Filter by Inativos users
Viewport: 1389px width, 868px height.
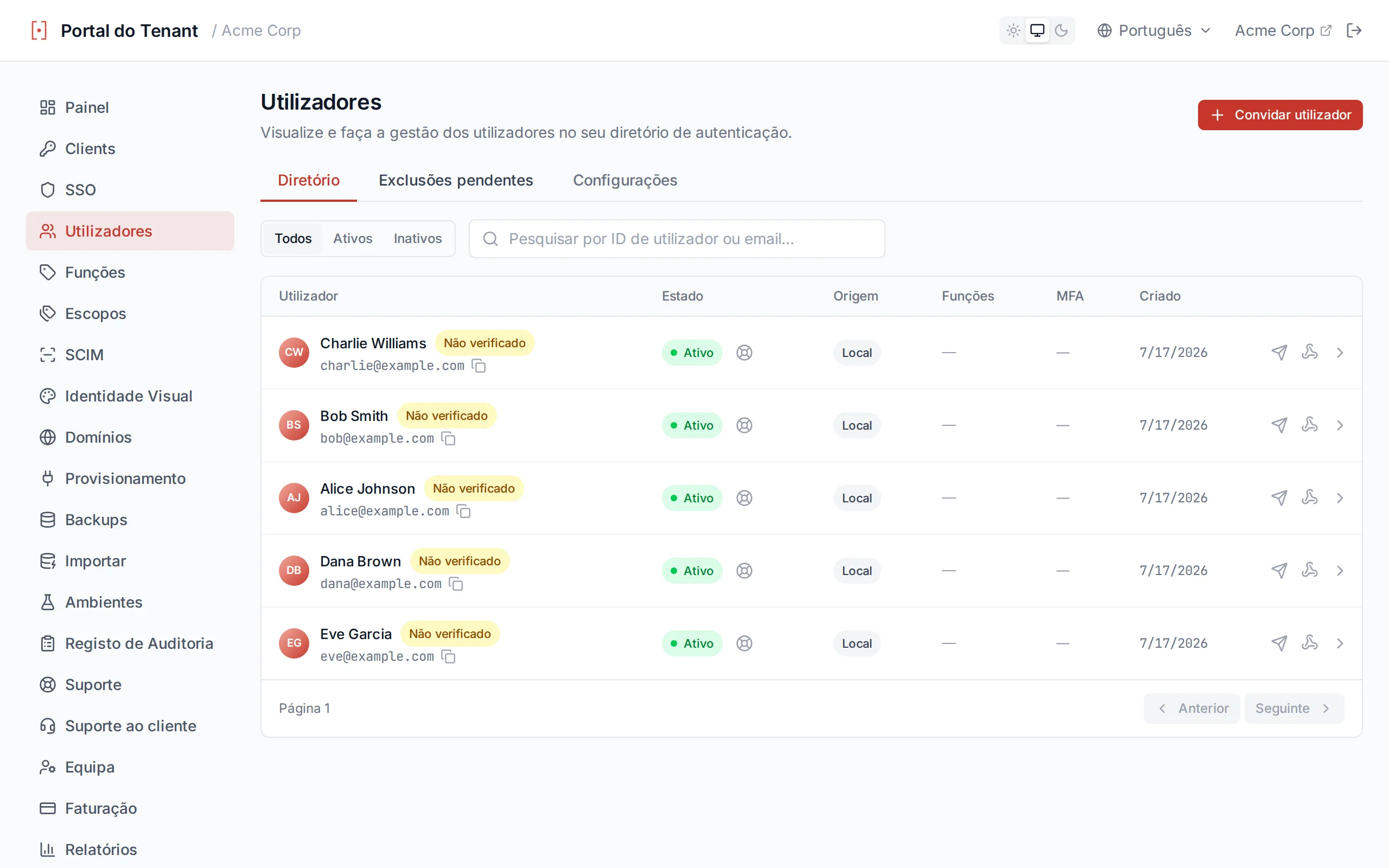[x=417, y=238]
